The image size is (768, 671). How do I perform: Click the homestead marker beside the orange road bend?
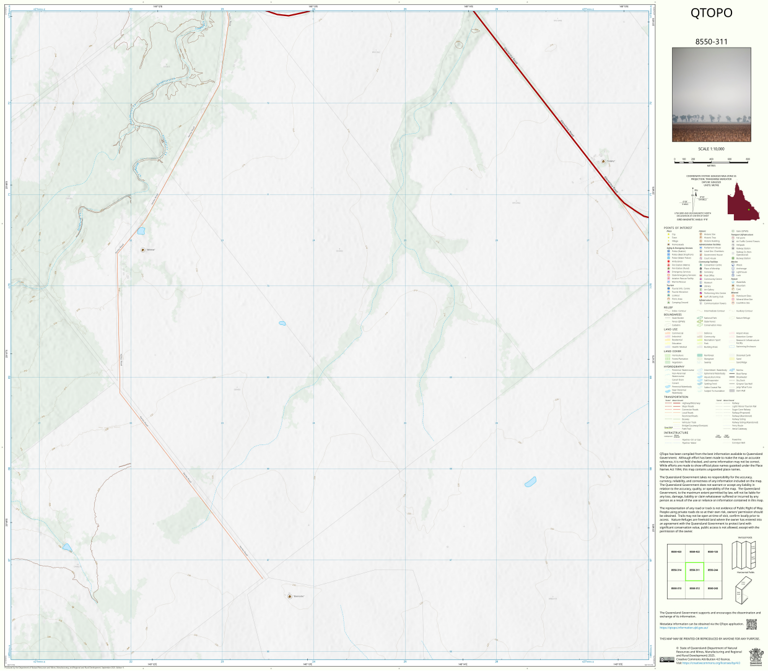point(143,250)
